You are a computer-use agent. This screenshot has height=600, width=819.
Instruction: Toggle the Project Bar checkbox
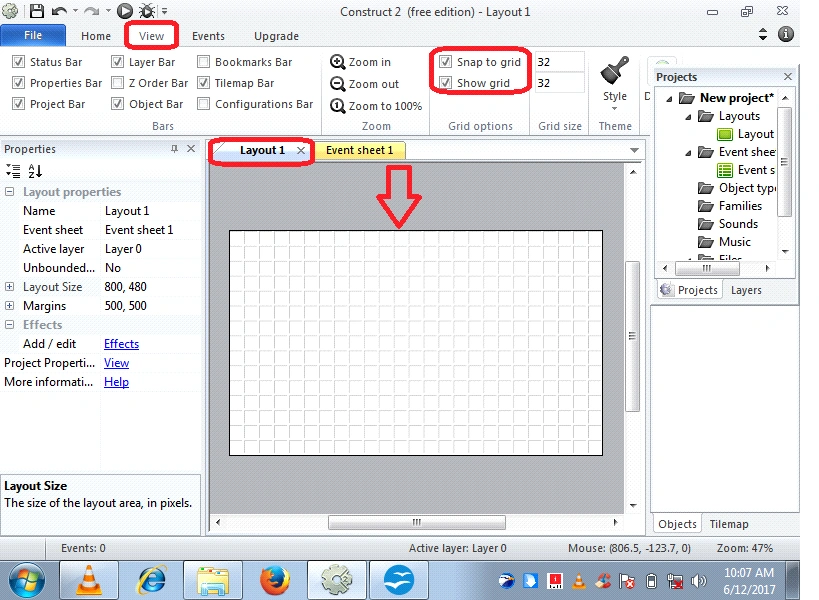[x=18, y=104]
